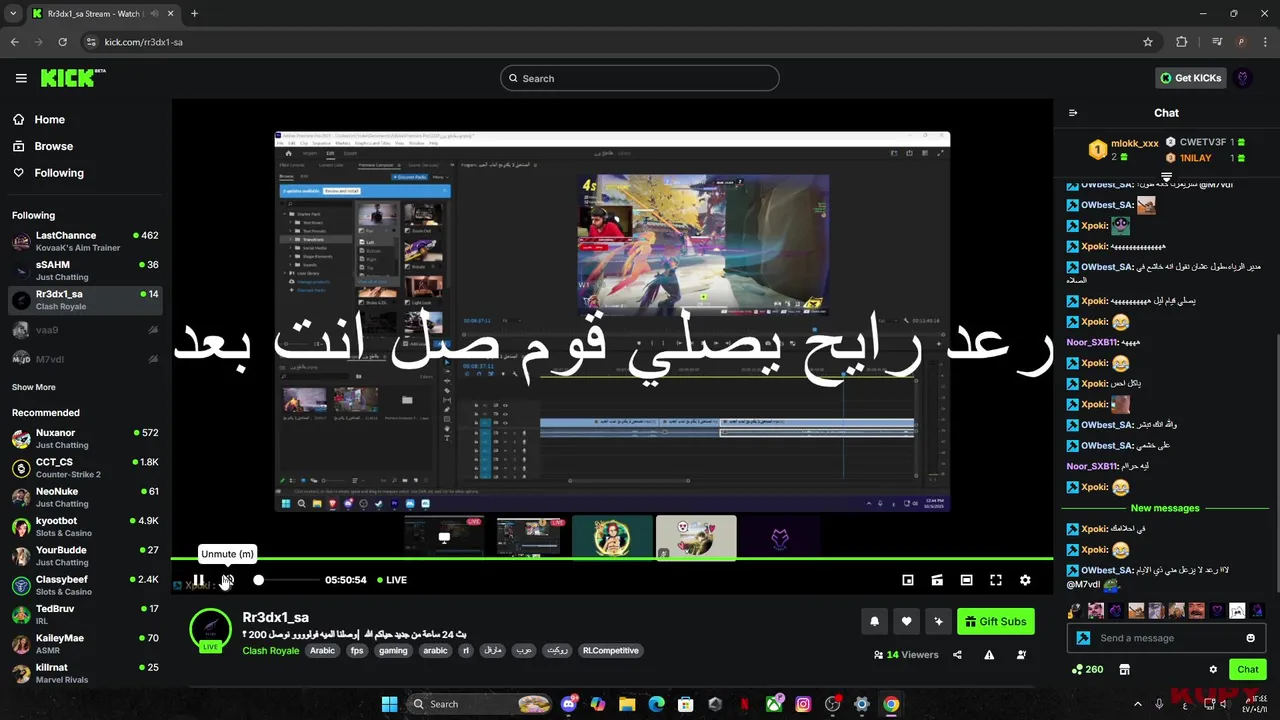The width and height of the screenshot is (1280, 720).
Task: Open vaa9 offline channel
Action: coord(86,330)
